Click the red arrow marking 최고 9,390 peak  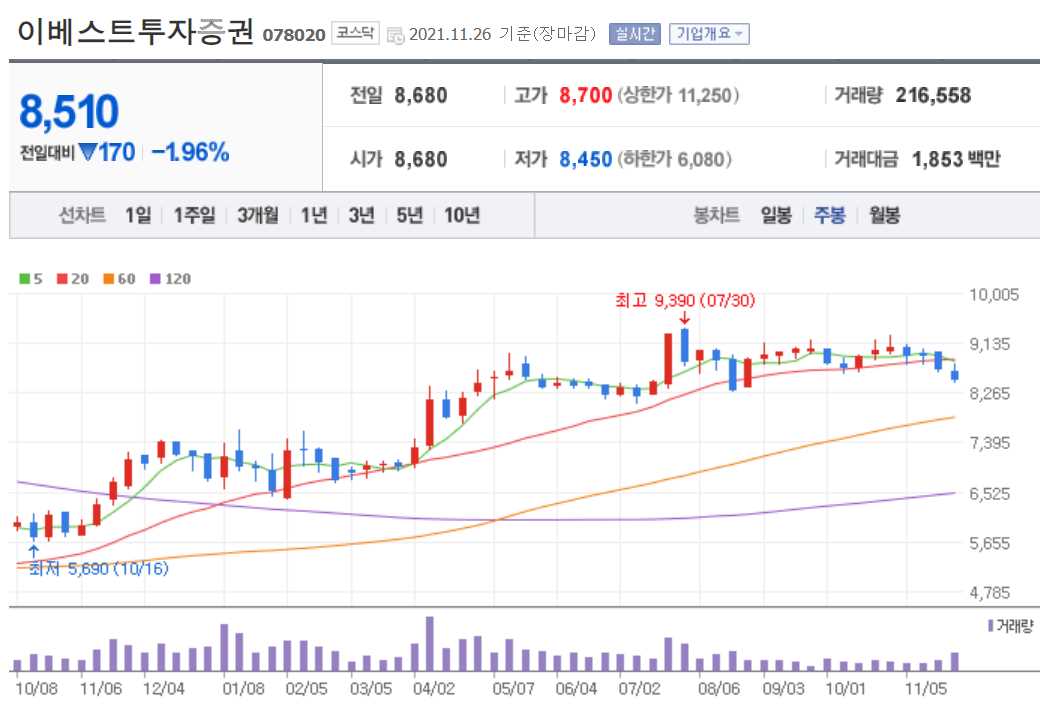pos(684,320)
